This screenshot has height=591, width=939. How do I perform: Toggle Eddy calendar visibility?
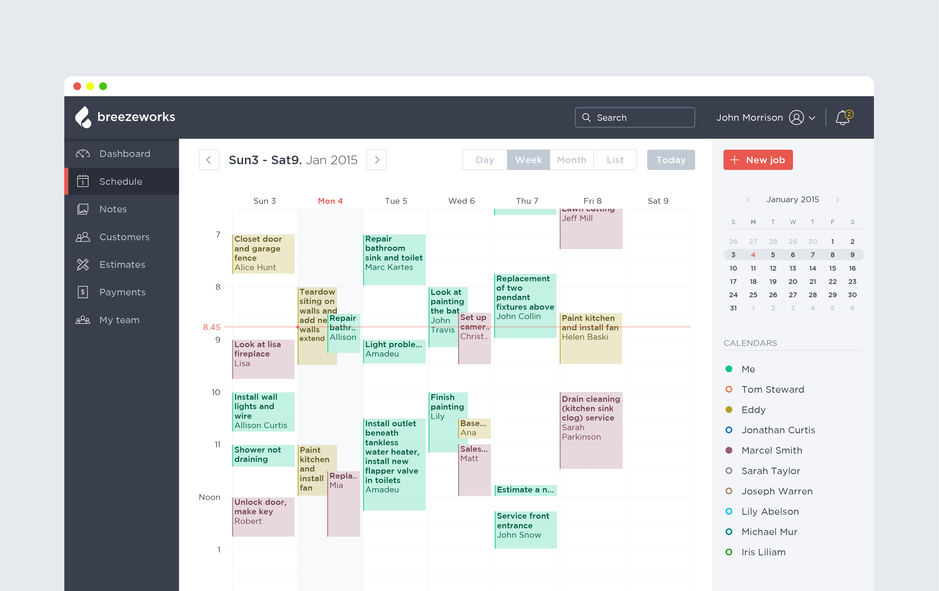[x=729, y=410]
